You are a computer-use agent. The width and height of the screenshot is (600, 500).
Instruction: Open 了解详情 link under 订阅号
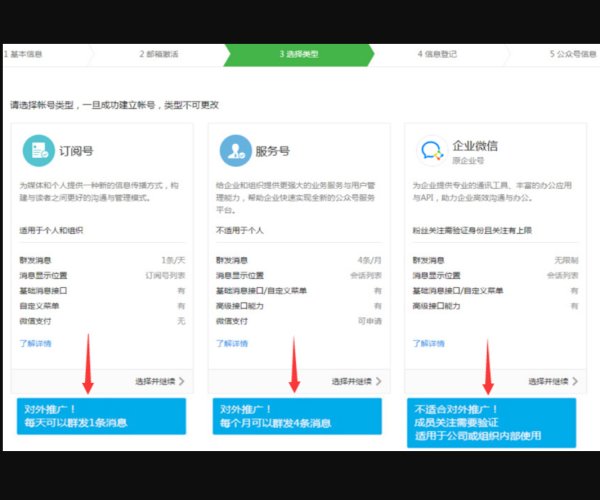(x=35, y=343)
